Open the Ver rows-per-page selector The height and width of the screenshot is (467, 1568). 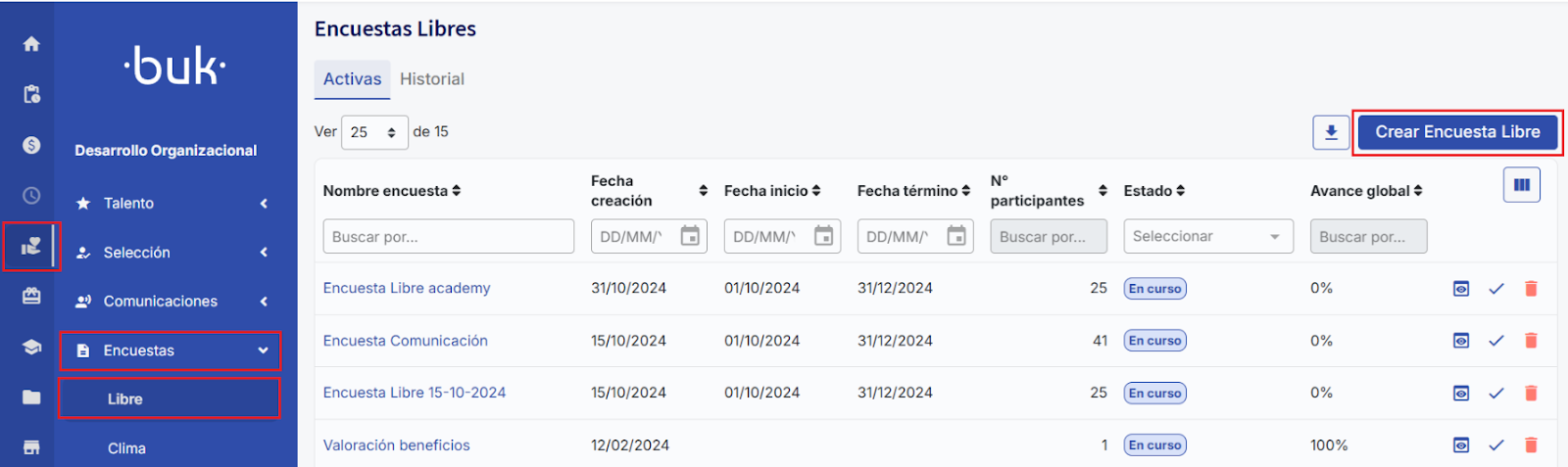click(373, 132)
